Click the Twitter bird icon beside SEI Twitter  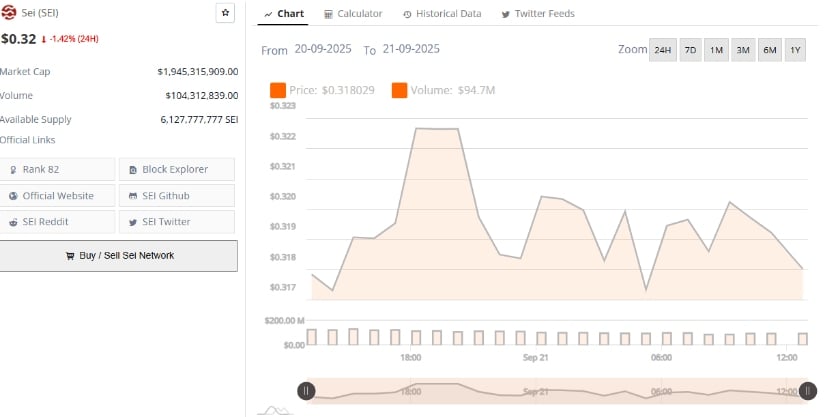point(133,222)
